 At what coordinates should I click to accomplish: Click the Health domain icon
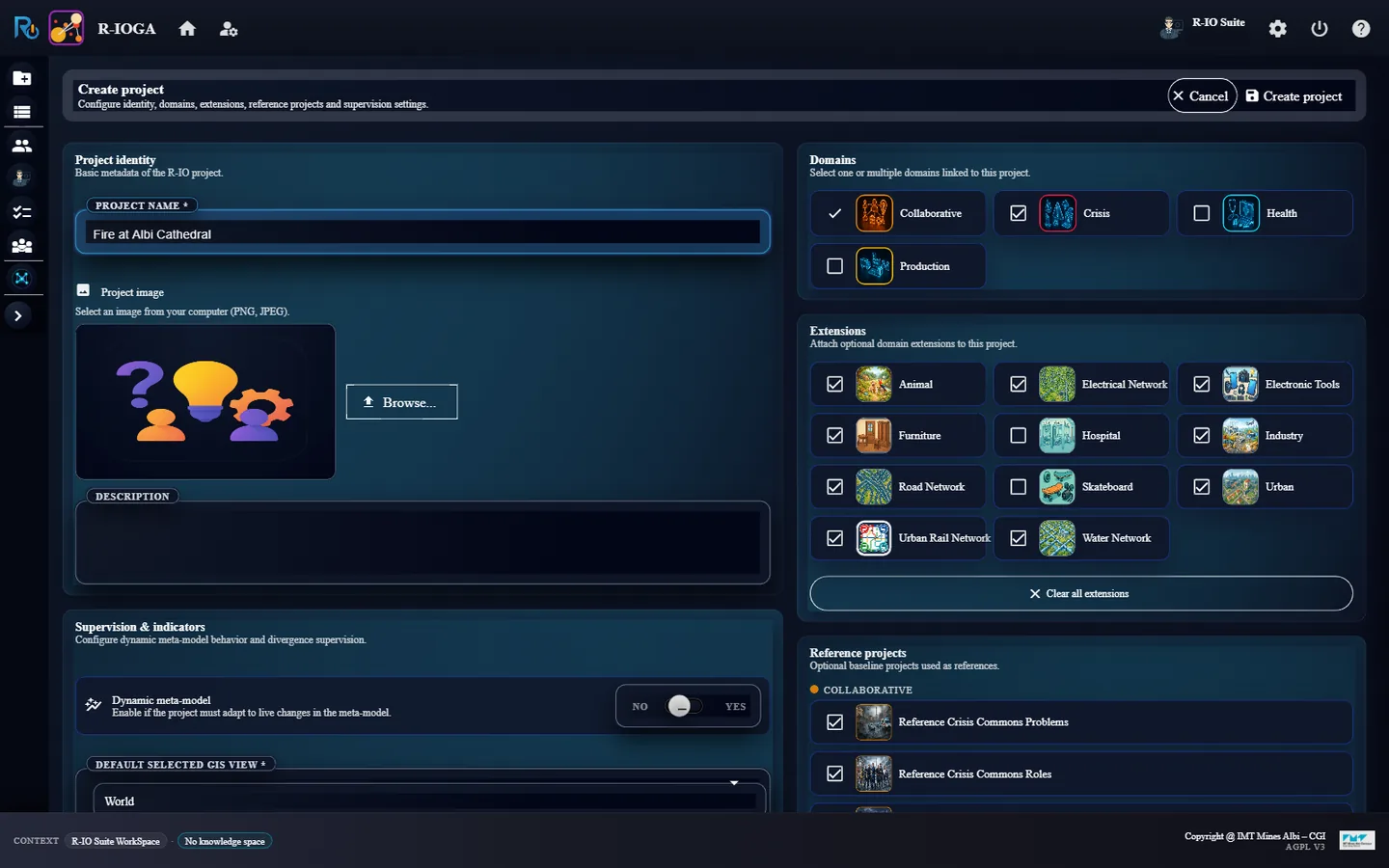(x=1240, y=213)
